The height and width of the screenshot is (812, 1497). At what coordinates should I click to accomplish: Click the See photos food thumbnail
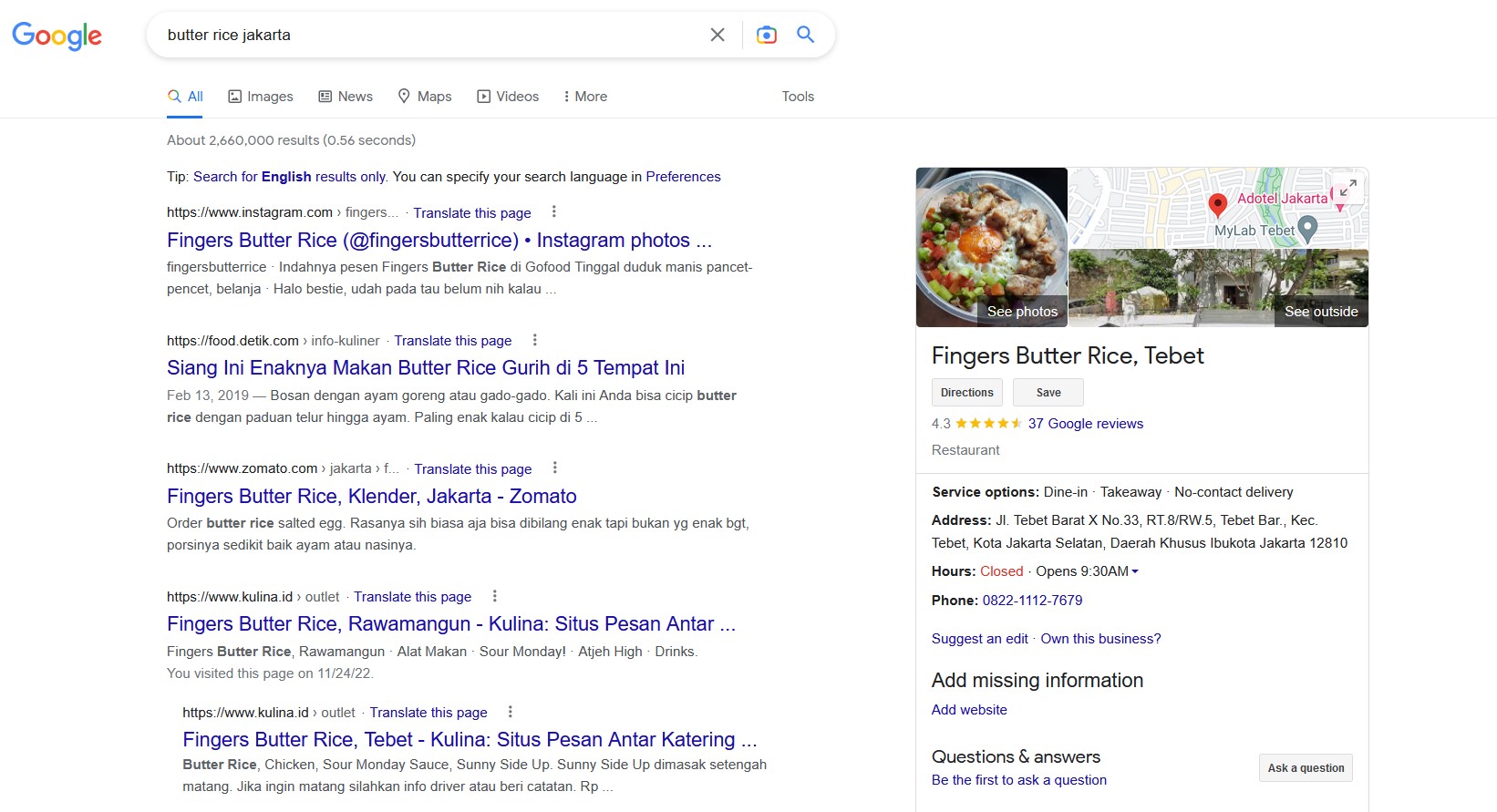pos(992,247)
